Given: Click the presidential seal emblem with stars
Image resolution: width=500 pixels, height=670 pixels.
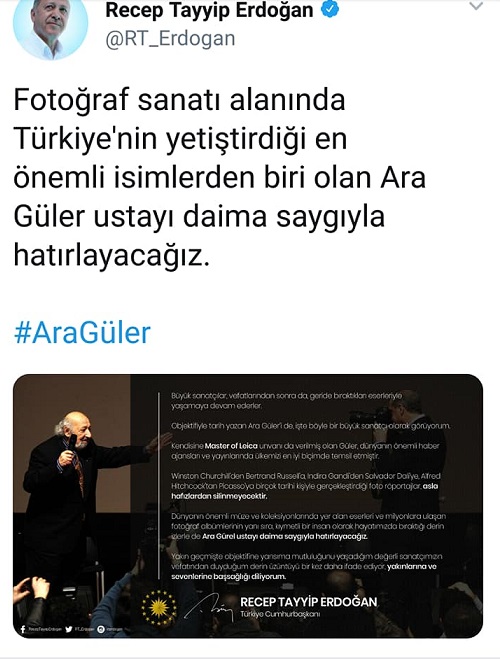Looking at the screenshot, I should click(159, 607).
